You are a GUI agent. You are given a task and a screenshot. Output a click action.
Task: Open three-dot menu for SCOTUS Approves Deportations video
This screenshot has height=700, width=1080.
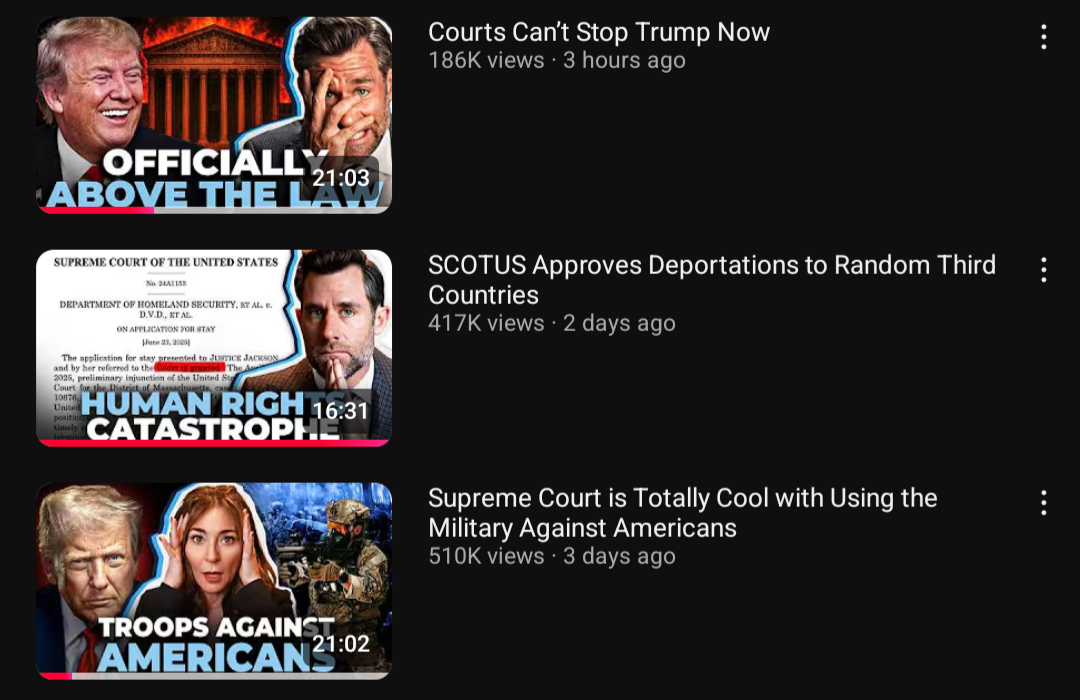(1043, 269)
